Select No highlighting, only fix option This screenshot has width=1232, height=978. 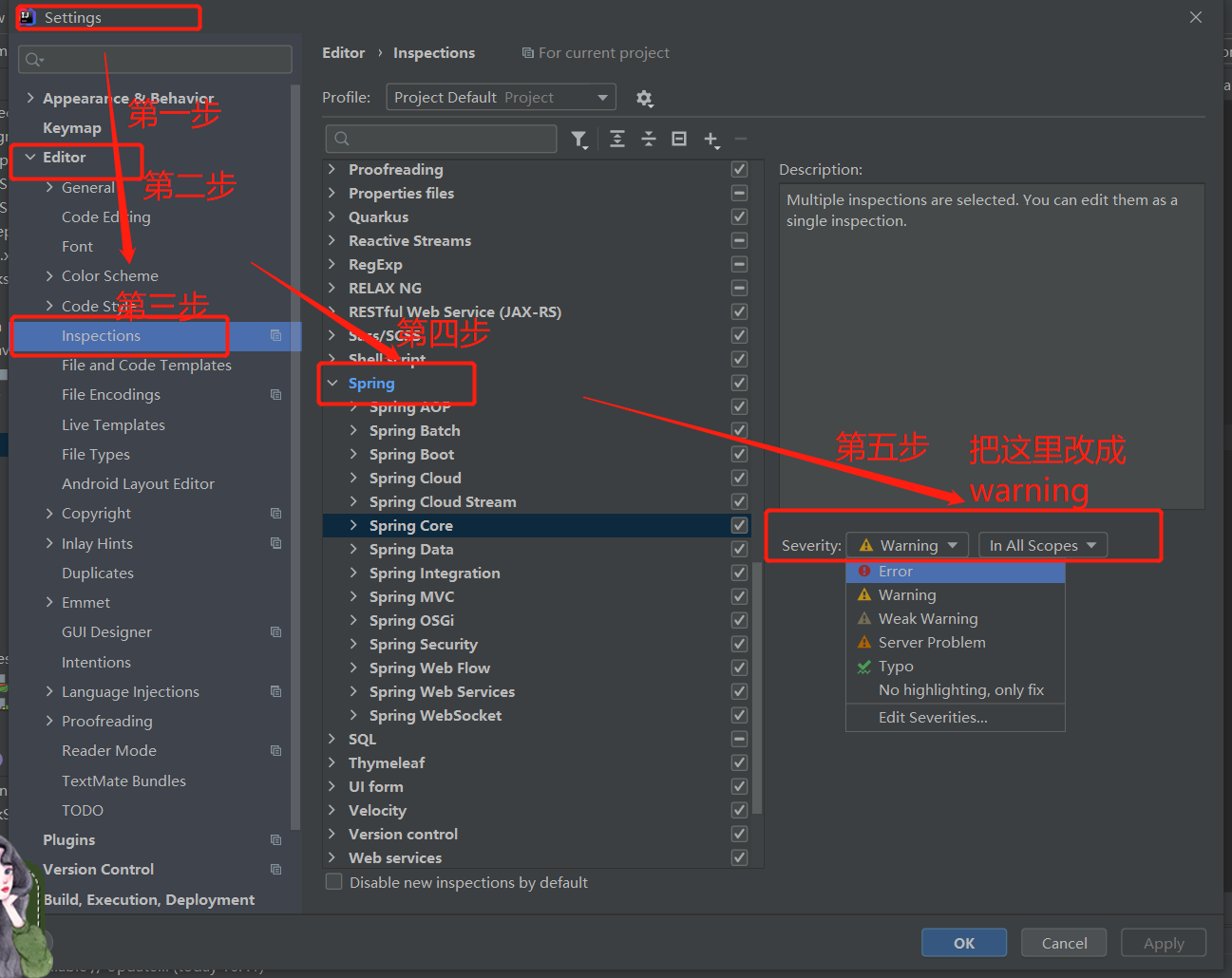[x=956, y=690]
